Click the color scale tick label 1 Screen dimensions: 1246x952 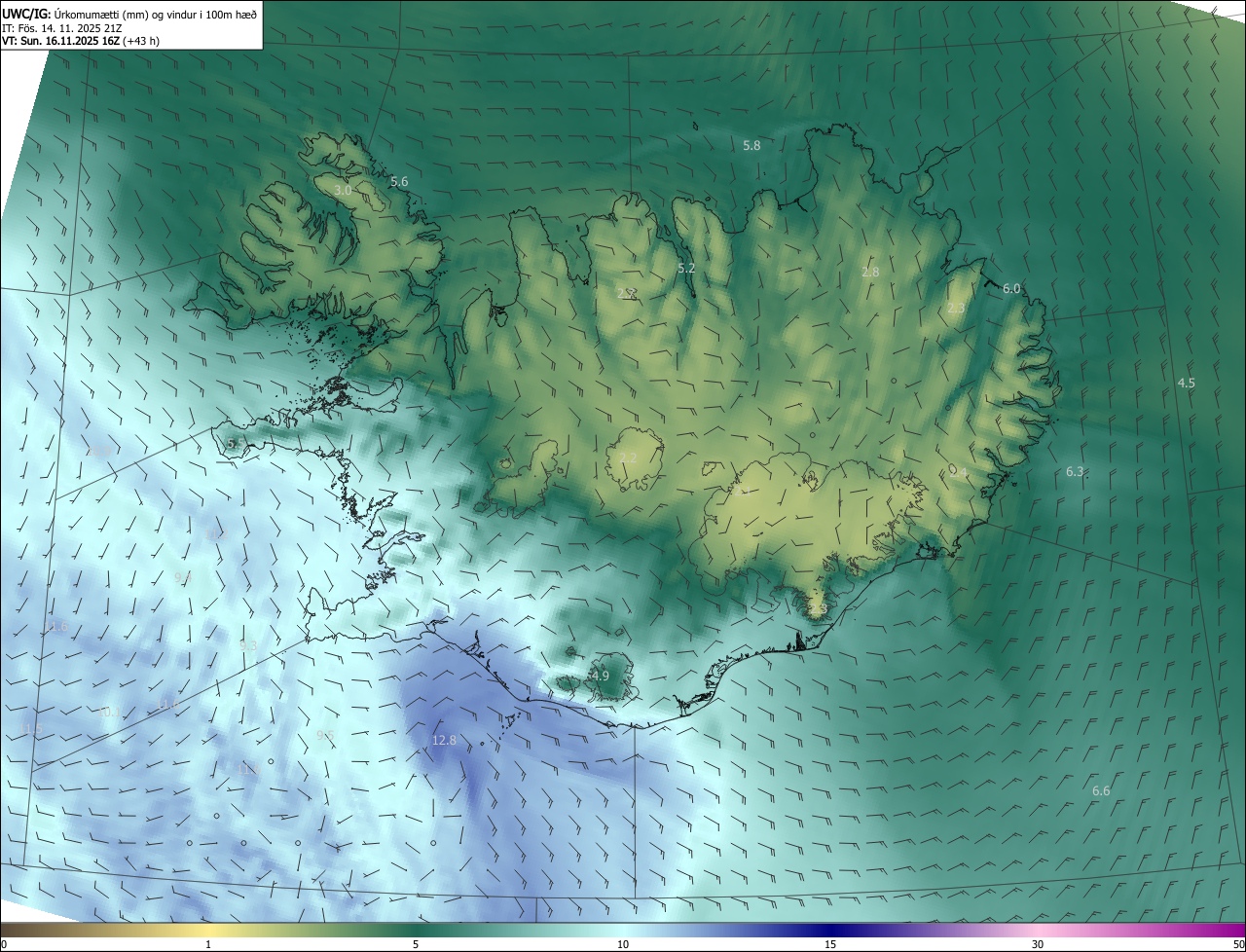tap(208, 944)
